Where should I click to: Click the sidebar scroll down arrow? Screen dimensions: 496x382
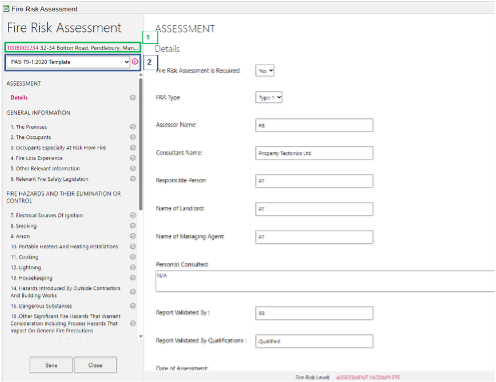(x=141, y=336)
